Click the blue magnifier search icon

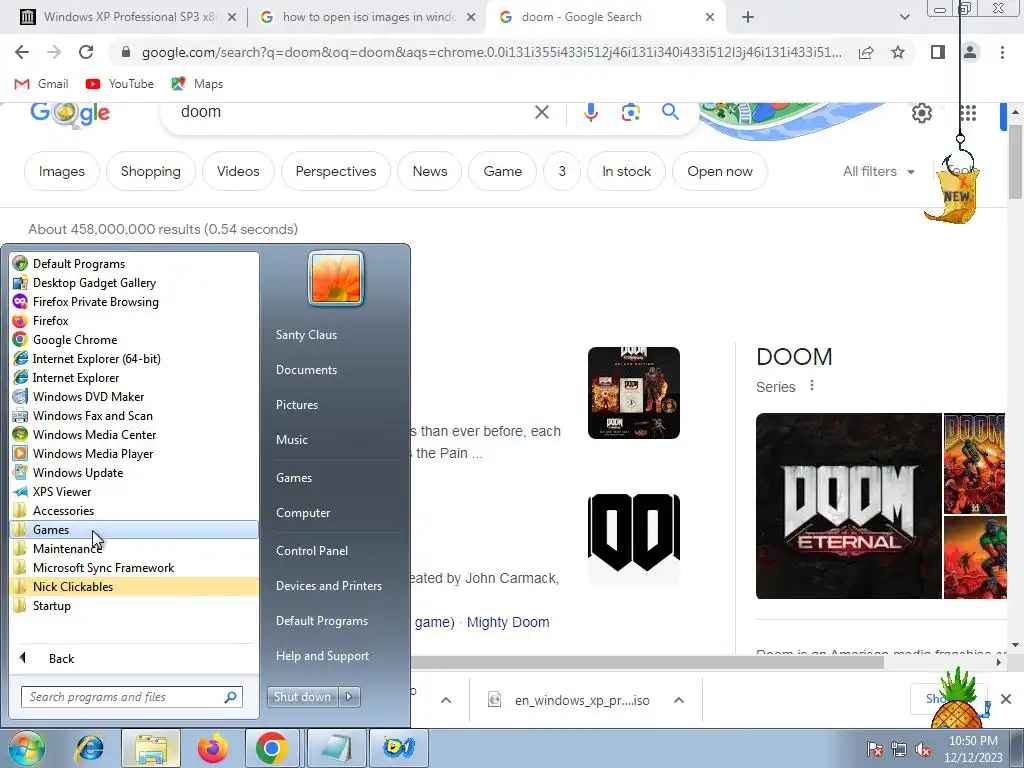[670, 112]
